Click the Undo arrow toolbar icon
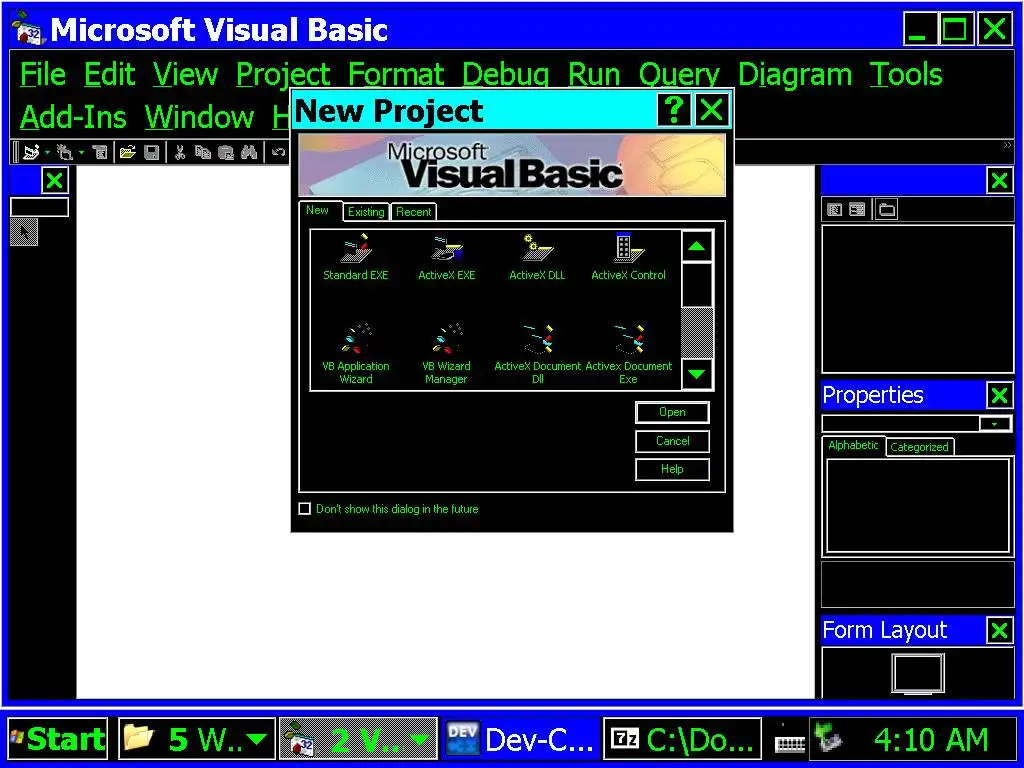1024x768 pixels. point(278,153)
